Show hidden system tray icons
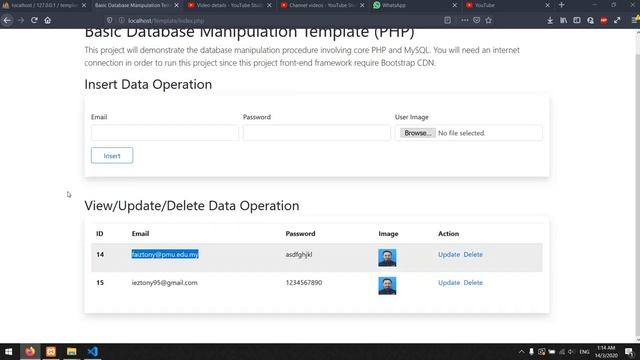640x360 pixels. (521, 351)
